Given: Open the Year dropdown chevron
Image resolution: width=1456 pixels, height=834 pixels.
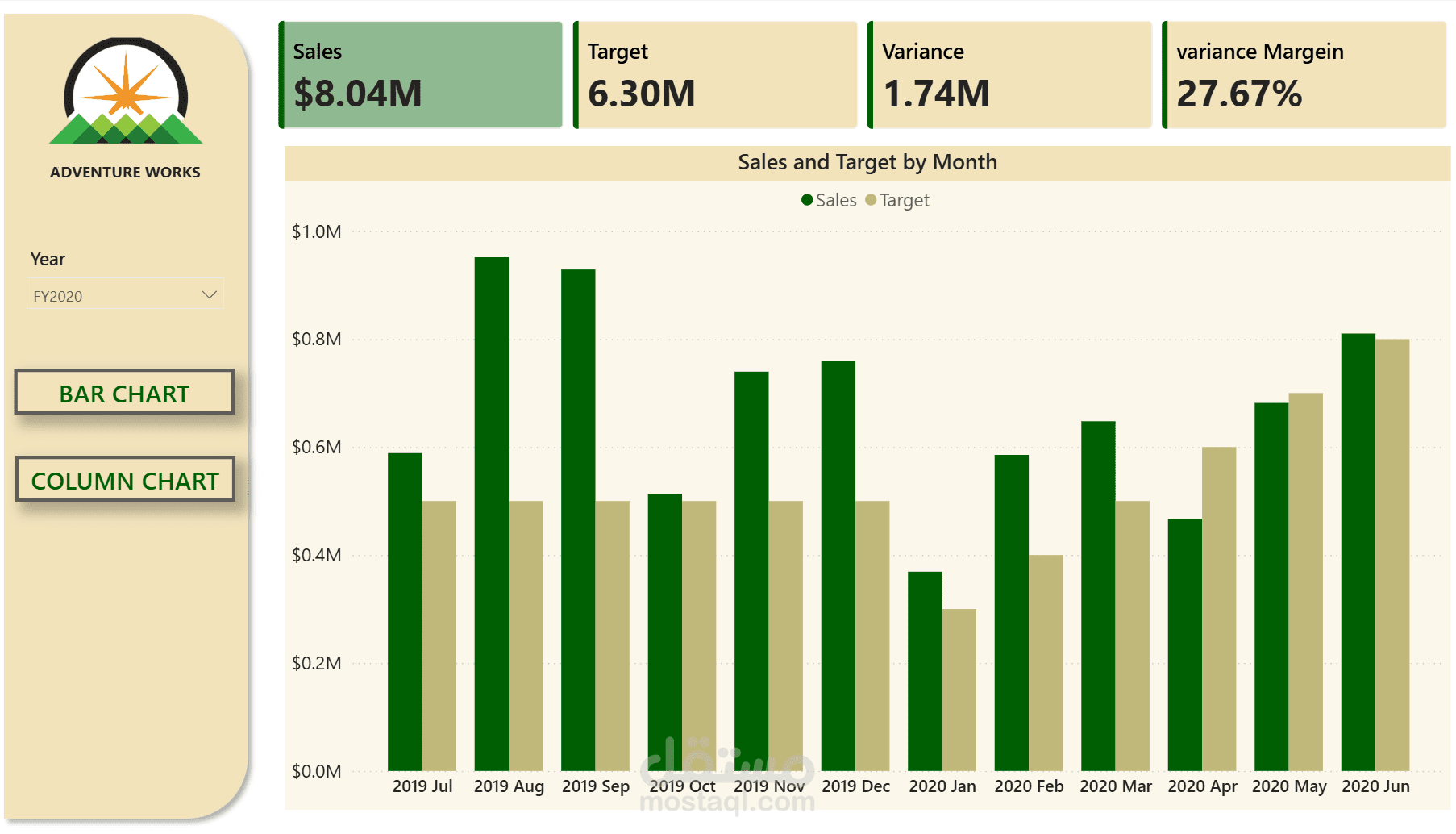Looking at the screenshot, I should 210,295.
